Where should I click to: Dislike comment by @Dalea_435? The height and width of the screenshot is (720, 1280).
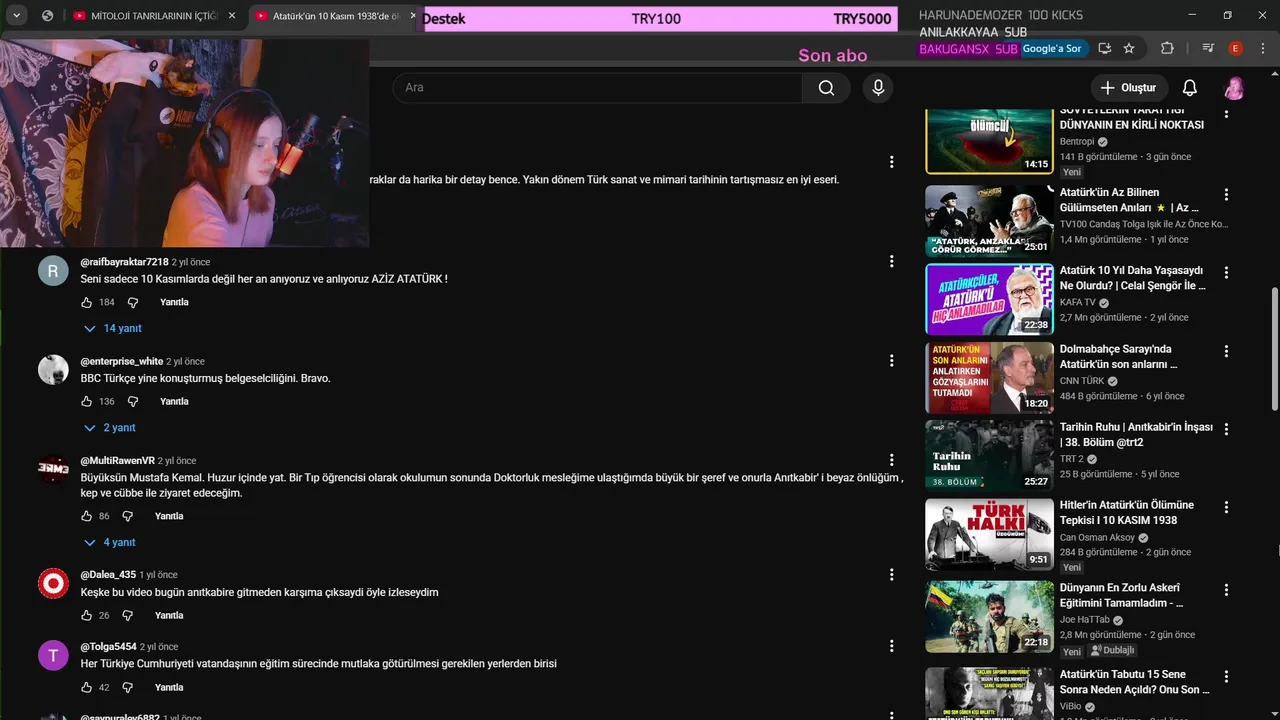point(127,615)
